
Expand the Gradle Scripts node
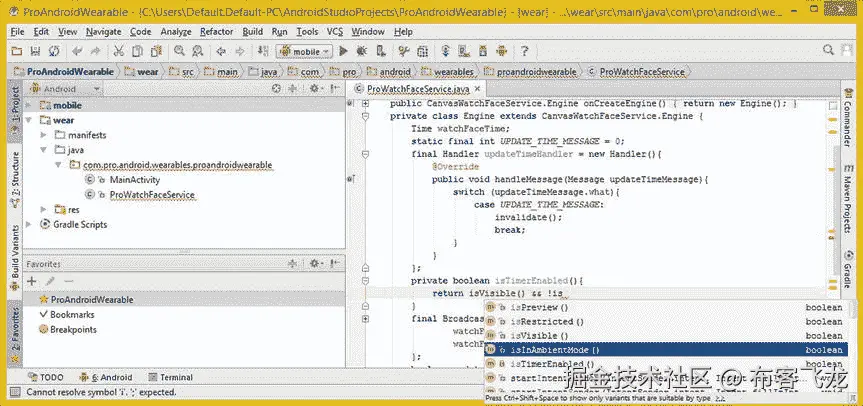(29, 224)
